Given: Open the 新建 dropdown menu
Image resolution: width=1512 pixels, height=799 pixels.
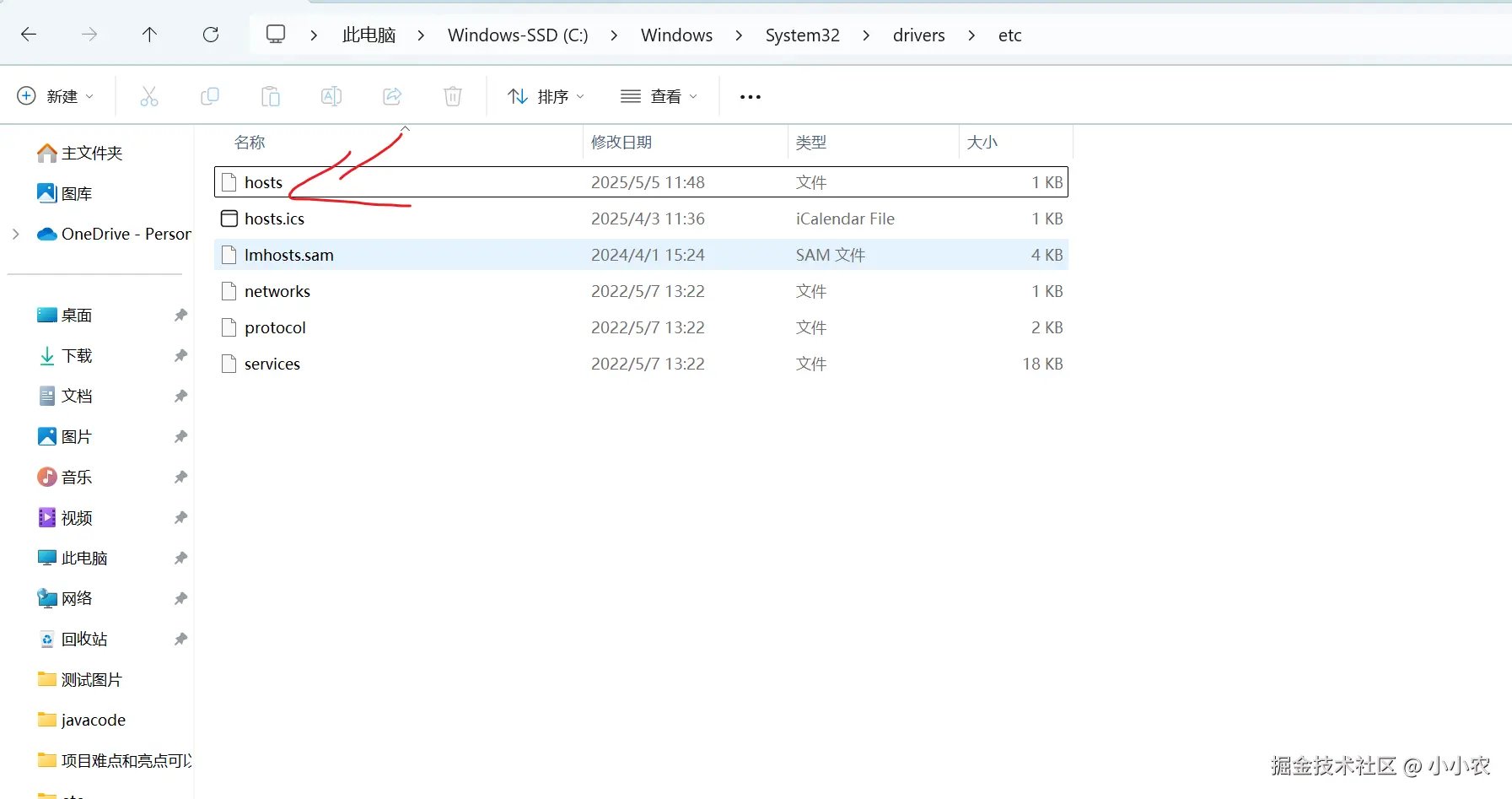Looking at the screenshot, I should (56, 96).
